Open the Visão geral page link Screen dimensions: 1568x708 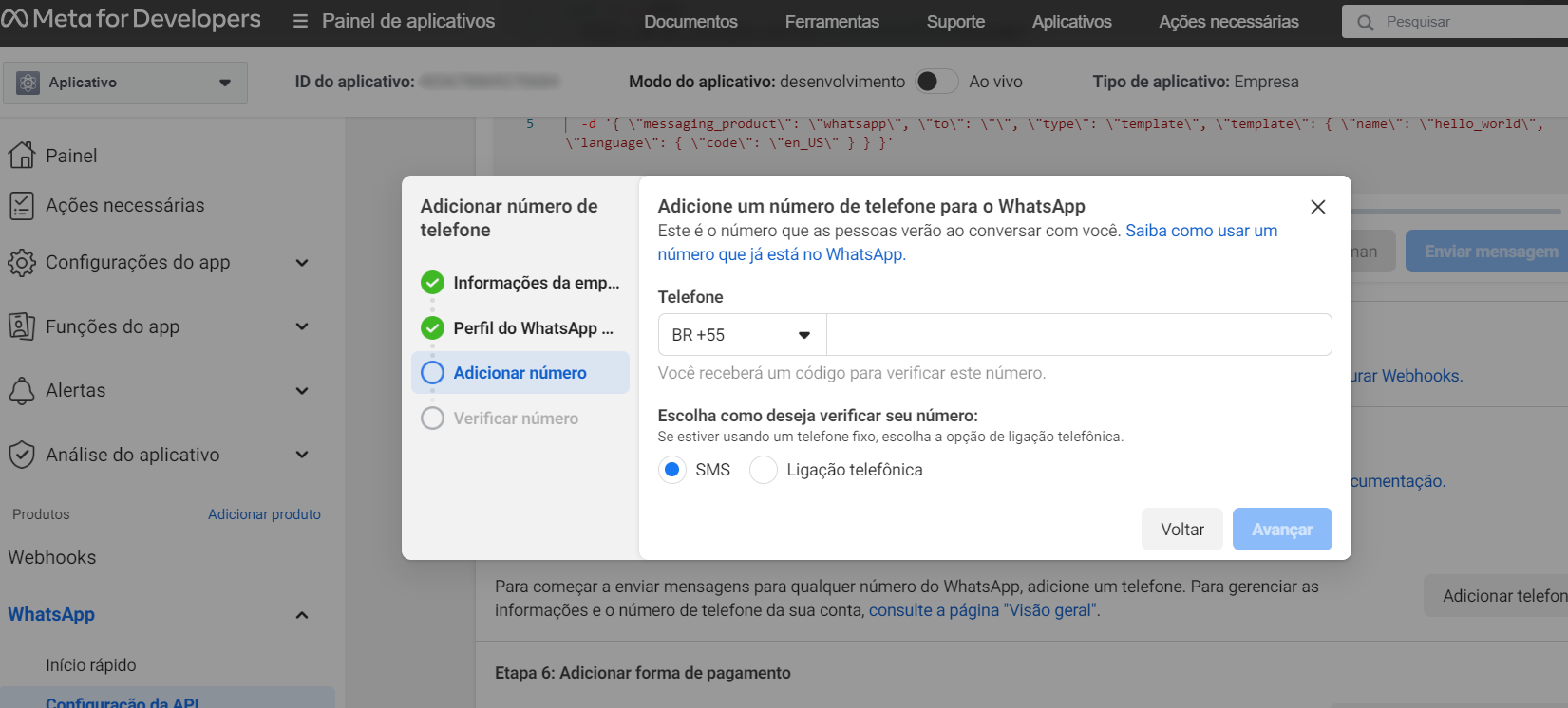coord(984,610)
